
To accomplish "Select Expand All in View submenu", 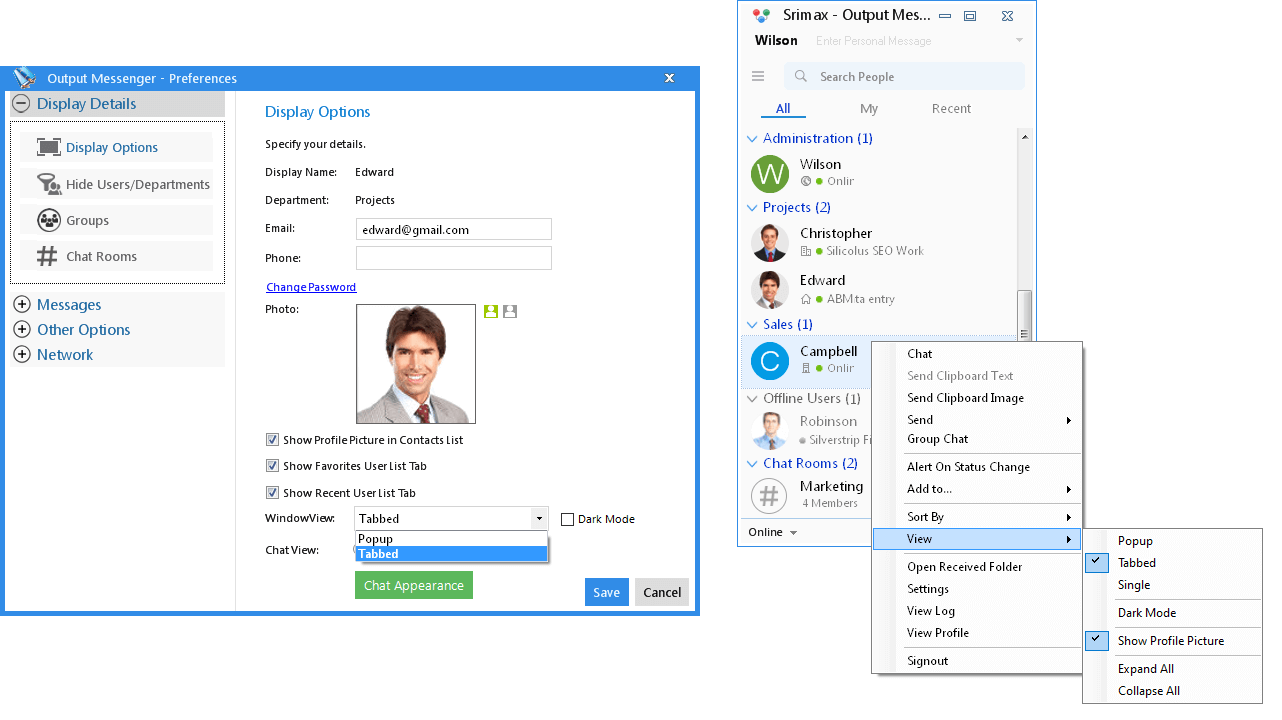I will tap(1172, 669).
